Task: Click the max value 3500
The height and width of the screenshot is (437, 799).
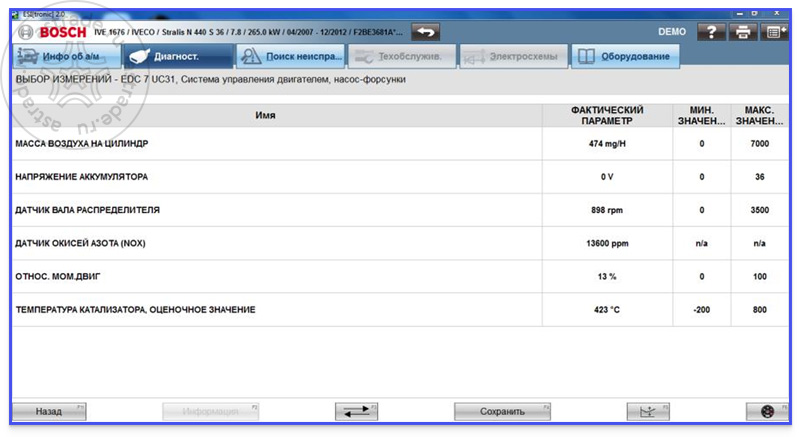Action: point(759,210)
